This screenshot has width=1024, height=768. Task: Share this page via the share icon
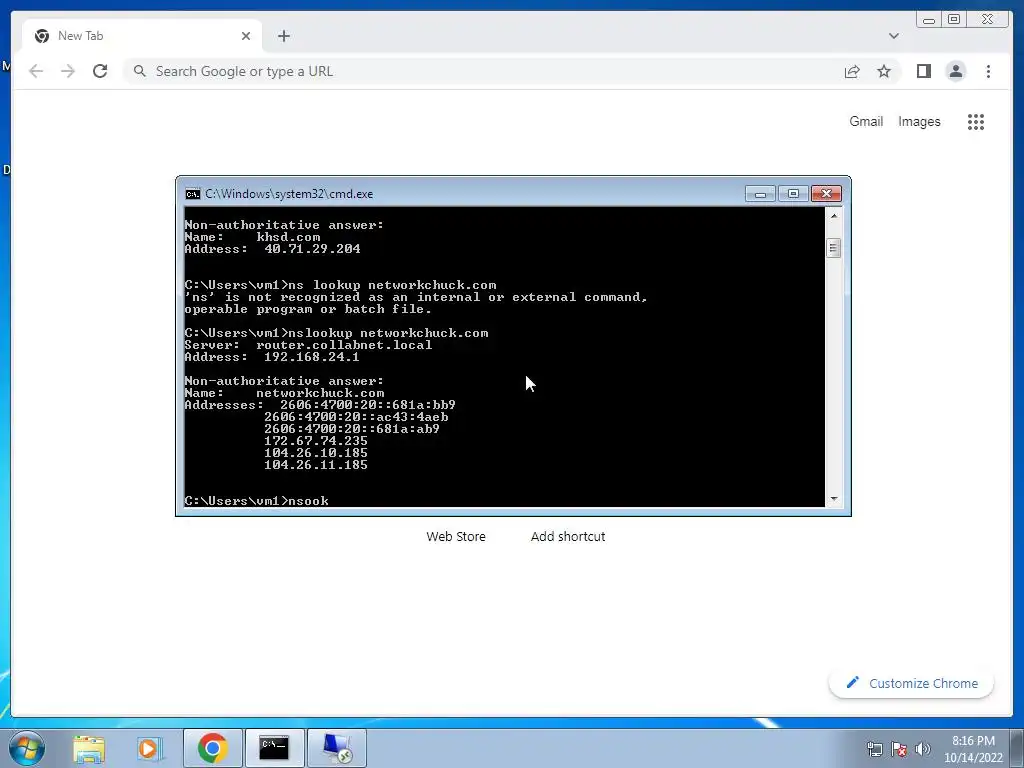pos(852,71)
